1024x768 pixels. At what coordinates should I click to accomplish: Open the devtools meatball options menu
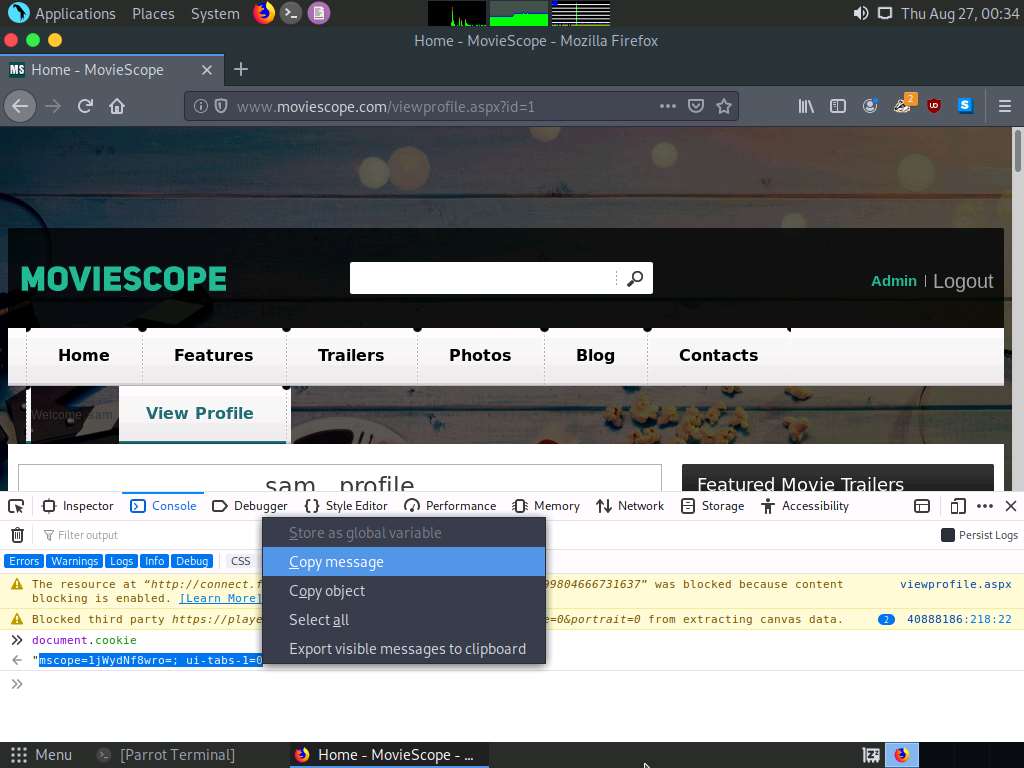pos(985,506)
